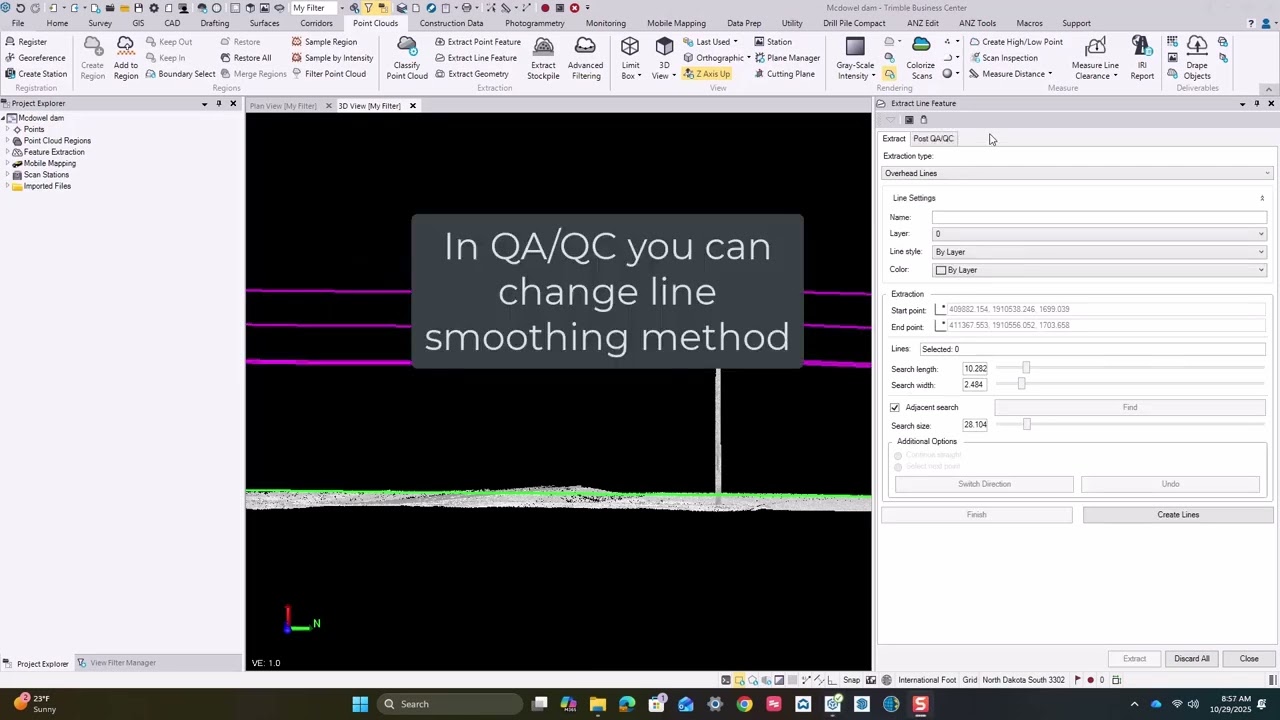
Task: Open the Snagit app on the taskbar
Action: pyautogui.click(x=920, y=704)
